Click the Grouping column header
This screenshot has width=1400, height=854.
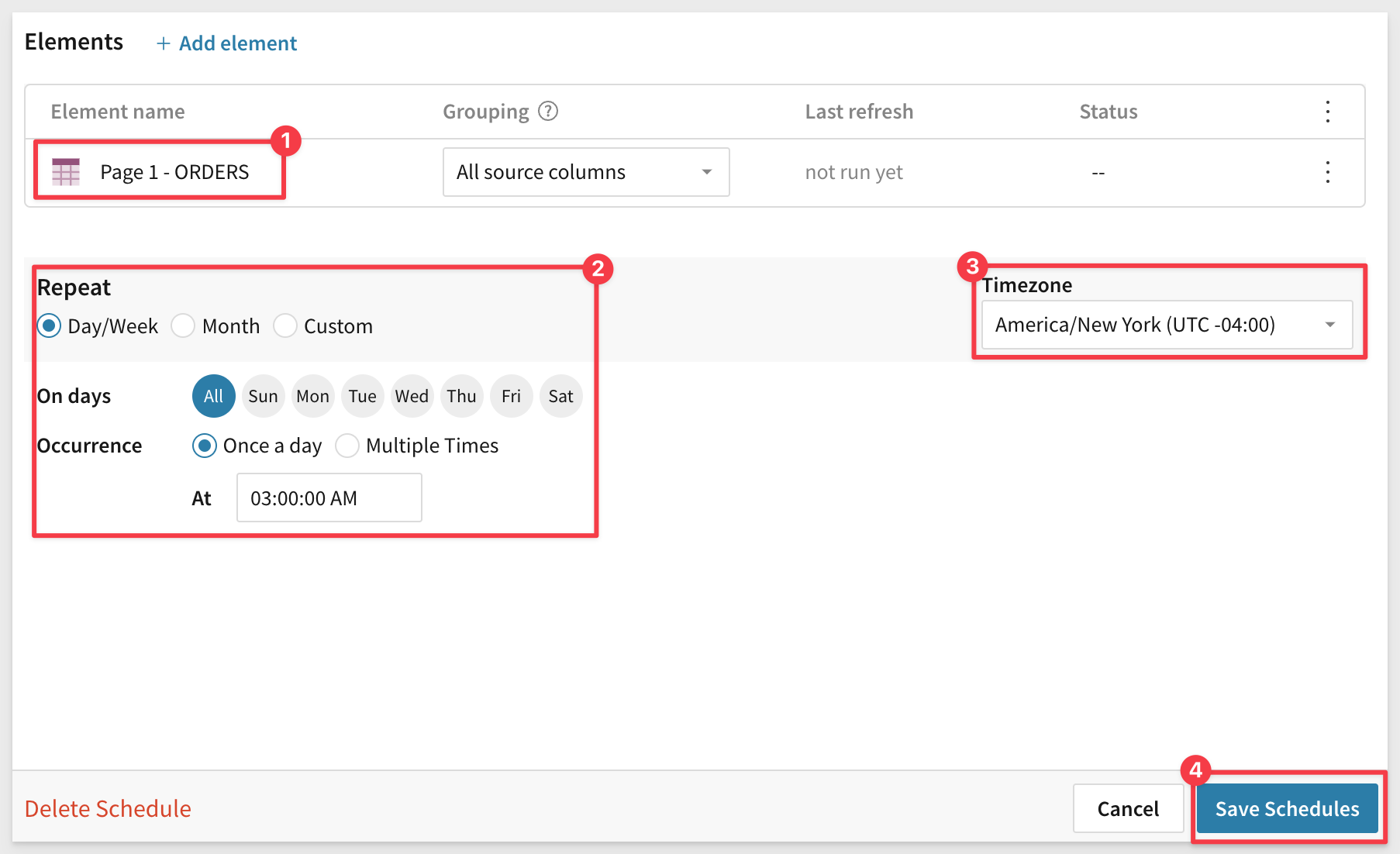pos(486,112)
